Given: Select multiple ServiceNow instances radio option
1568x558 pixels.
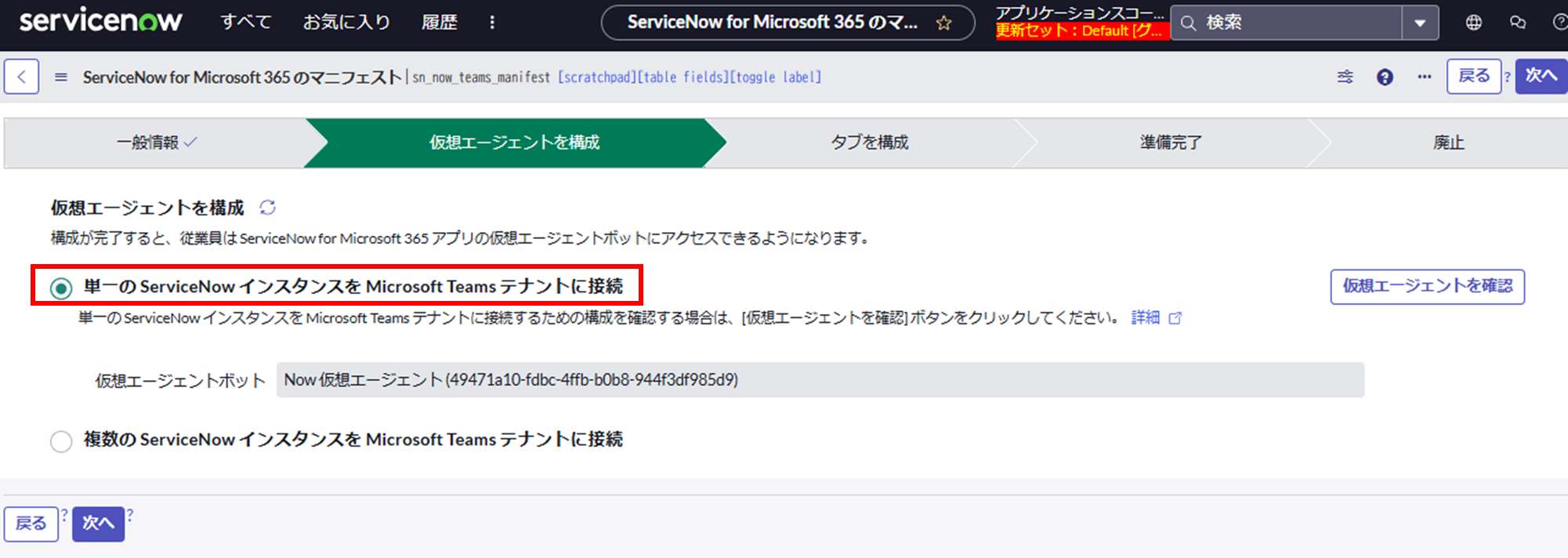Looking at the screenshot, I should (61, 441).
